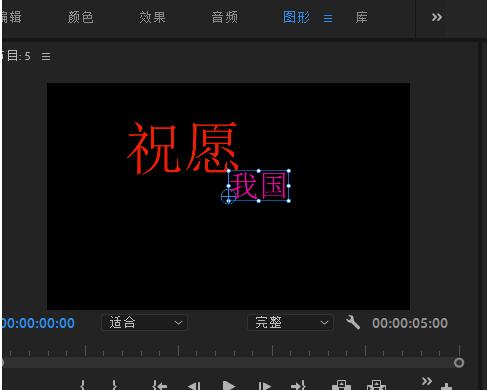The width and height of the screenshot is (487, 390).
Task: Switch to the Effects workspace tab
Action: click(x=152, y=17)
